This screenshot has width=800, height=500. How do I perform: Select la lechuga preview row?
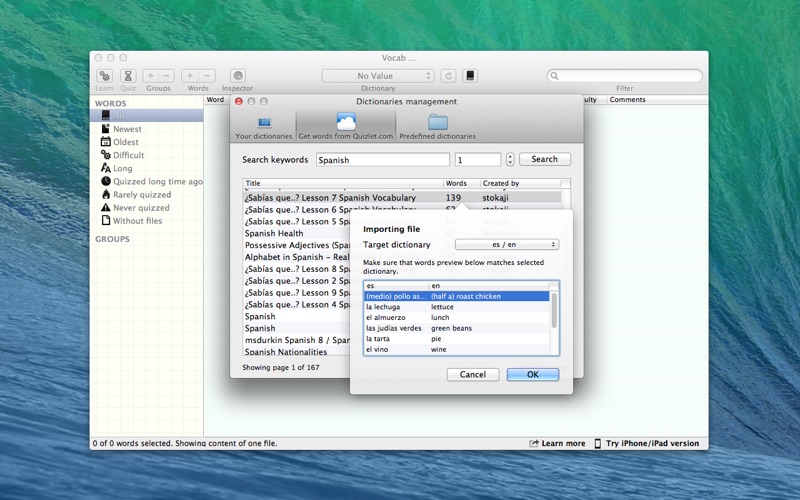coord(457,307)
